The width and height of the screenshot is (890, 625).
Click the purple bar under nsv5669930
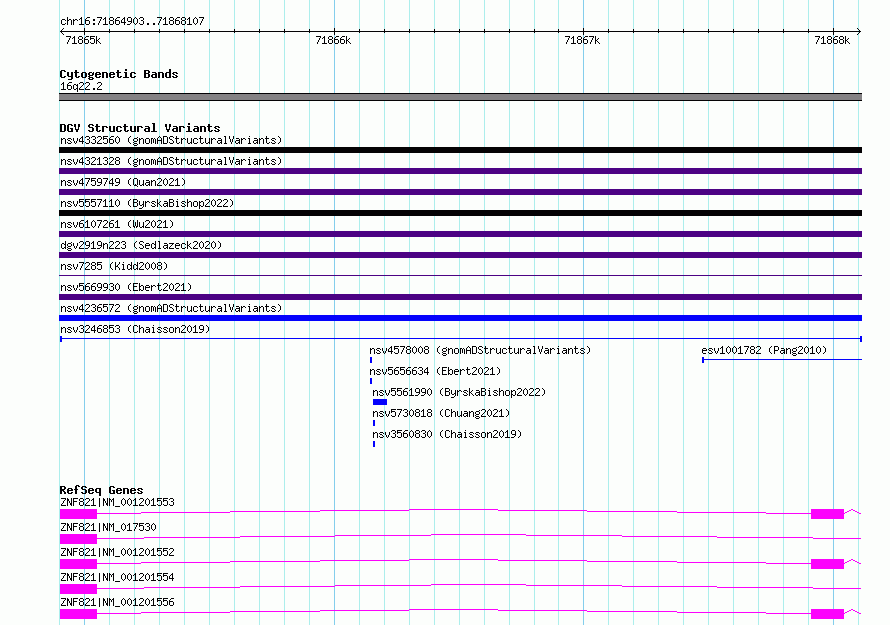click(x=460, y=297)
